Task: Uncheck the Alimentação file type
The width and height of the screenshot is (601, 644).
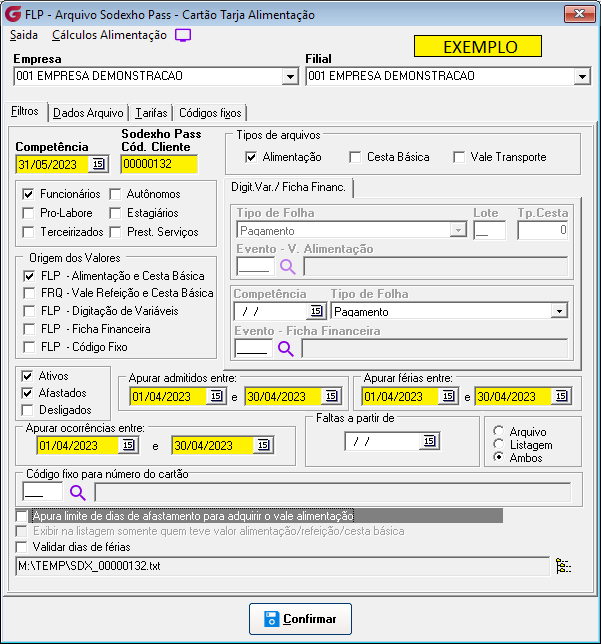Action: pos(251,157)
